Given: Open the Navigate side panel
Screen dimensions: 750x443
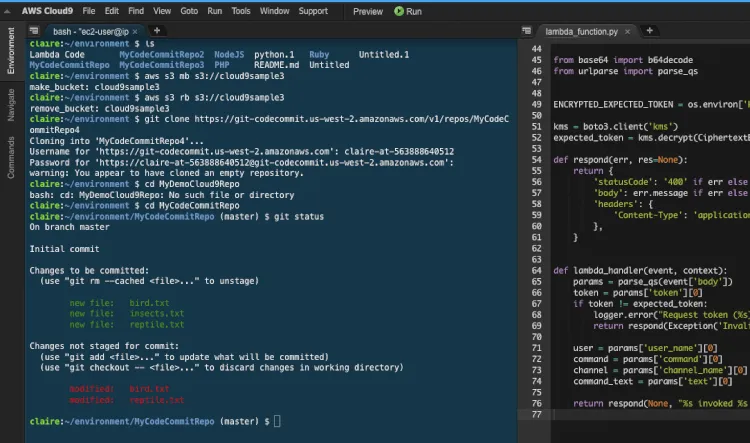Looking at the screenshot, I should [11, 105].
